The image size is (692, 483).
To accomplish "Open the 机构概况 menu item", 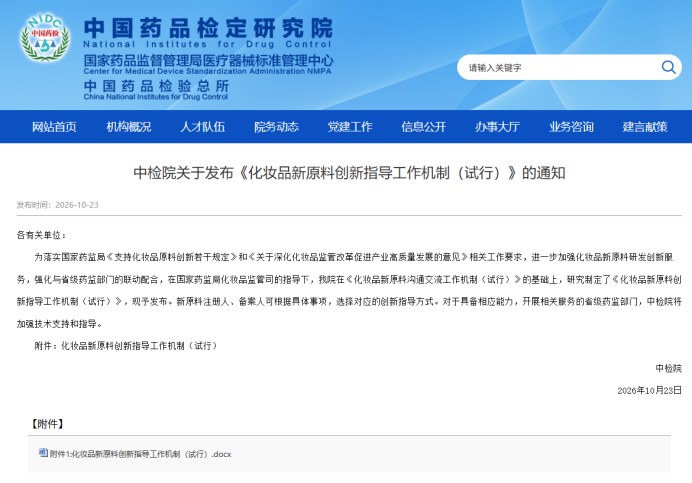I will coord(128,127).
